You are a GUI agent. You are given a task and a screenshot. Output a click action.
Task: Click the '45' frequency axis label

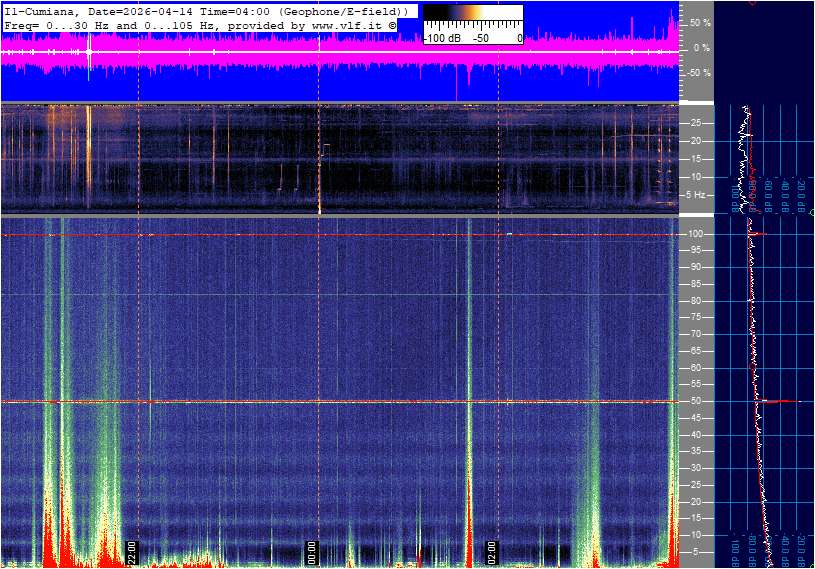point(696,418)
